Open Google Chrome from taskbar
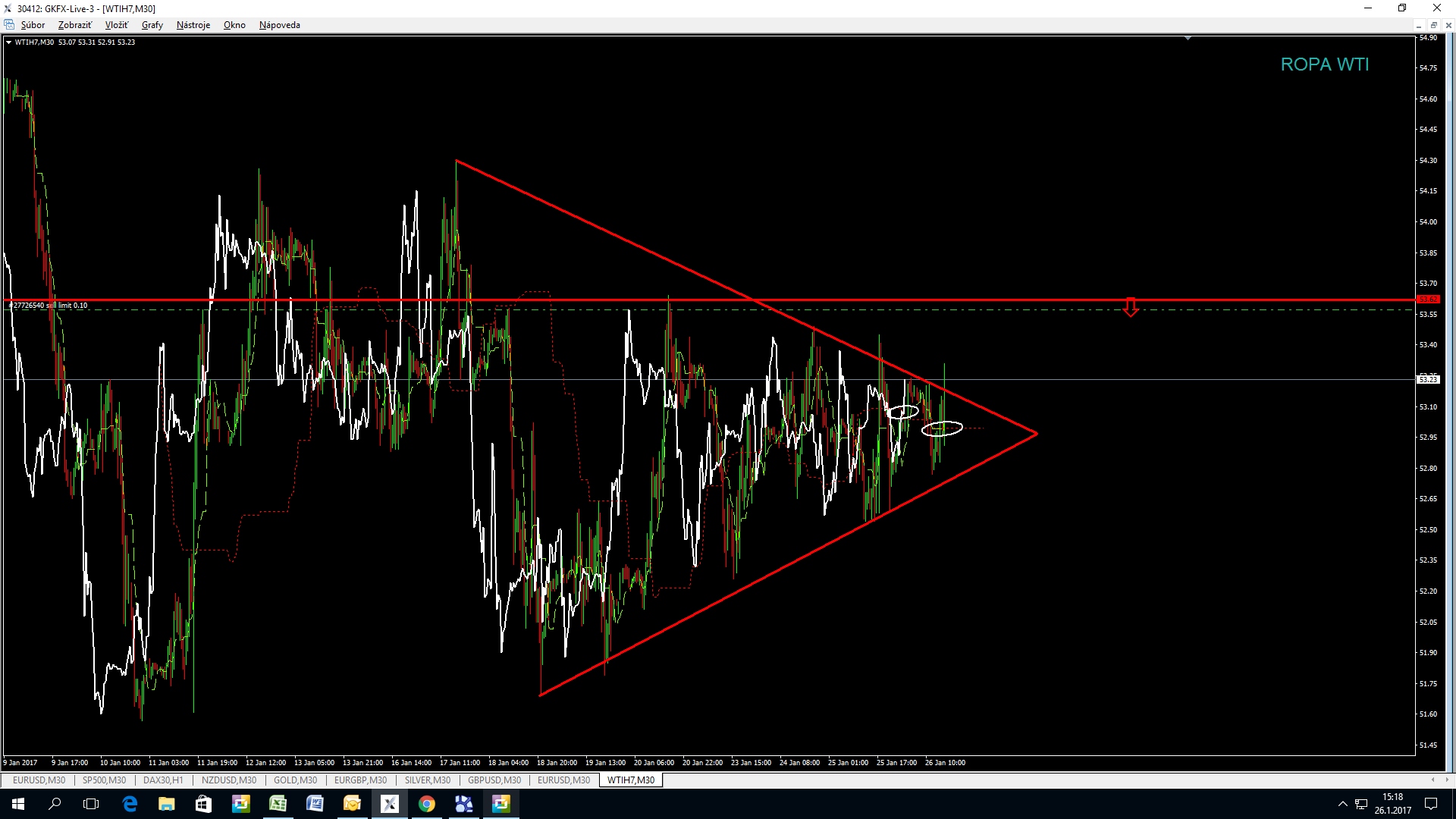This screenshot has height=819, width=1456. 426,804
